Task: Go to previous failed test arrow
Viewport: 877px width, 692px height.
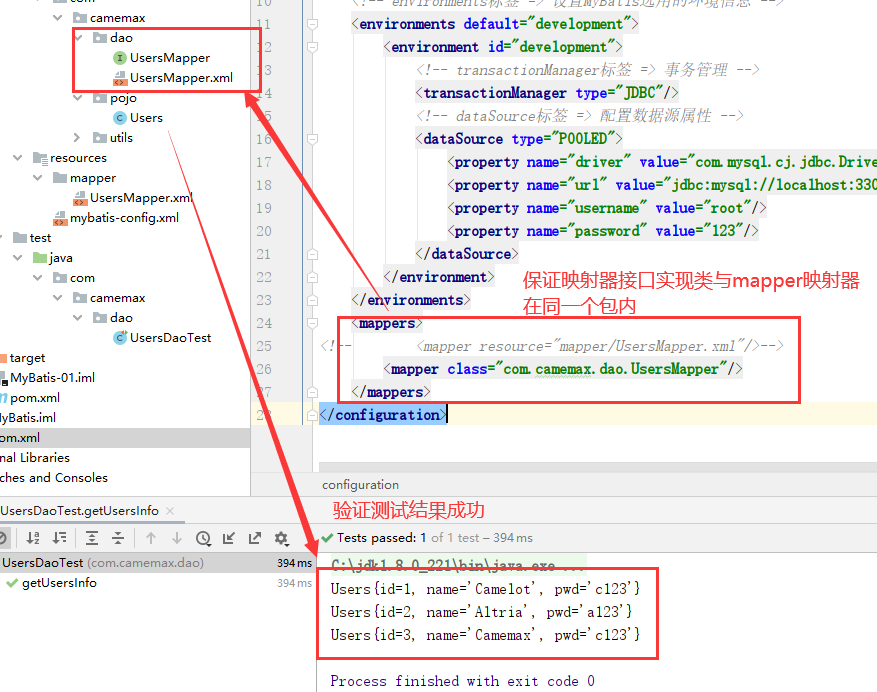Action: 150,538
